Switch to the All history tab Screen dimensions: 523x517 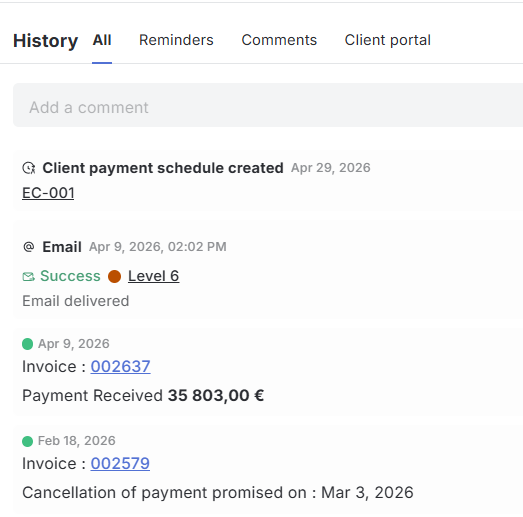point(102,40)
